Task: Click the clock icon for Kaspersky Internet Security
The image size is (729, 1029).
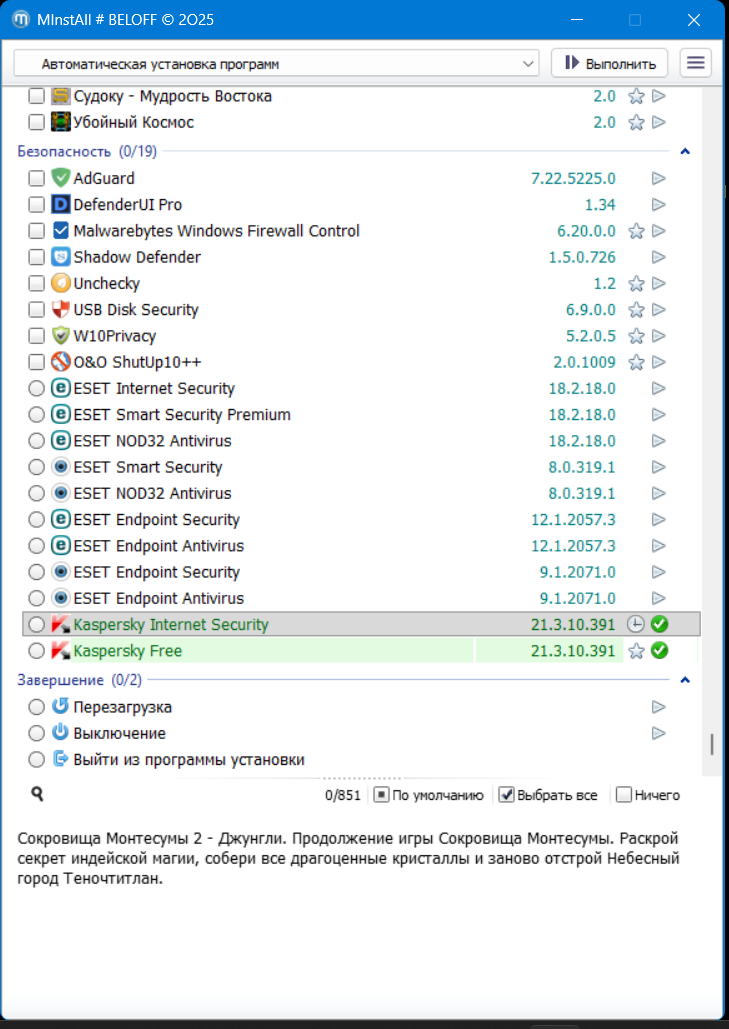Action: (635, 625)
